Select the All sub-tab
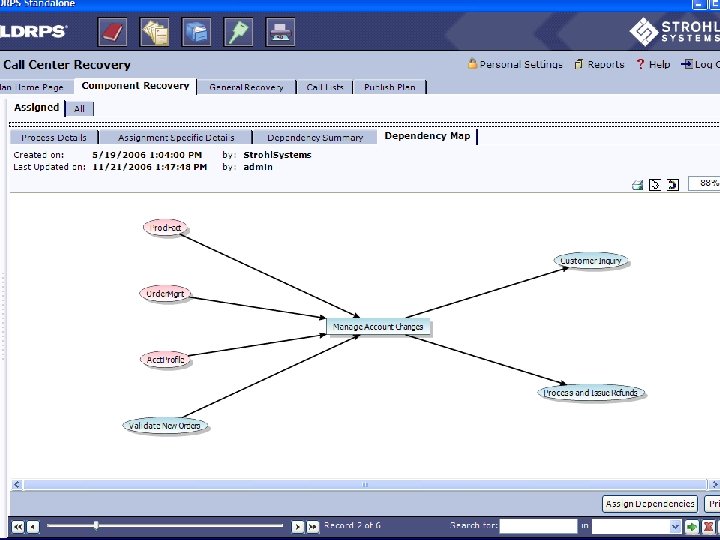Viewport: 720px width, 540px height. pos(79,109)
